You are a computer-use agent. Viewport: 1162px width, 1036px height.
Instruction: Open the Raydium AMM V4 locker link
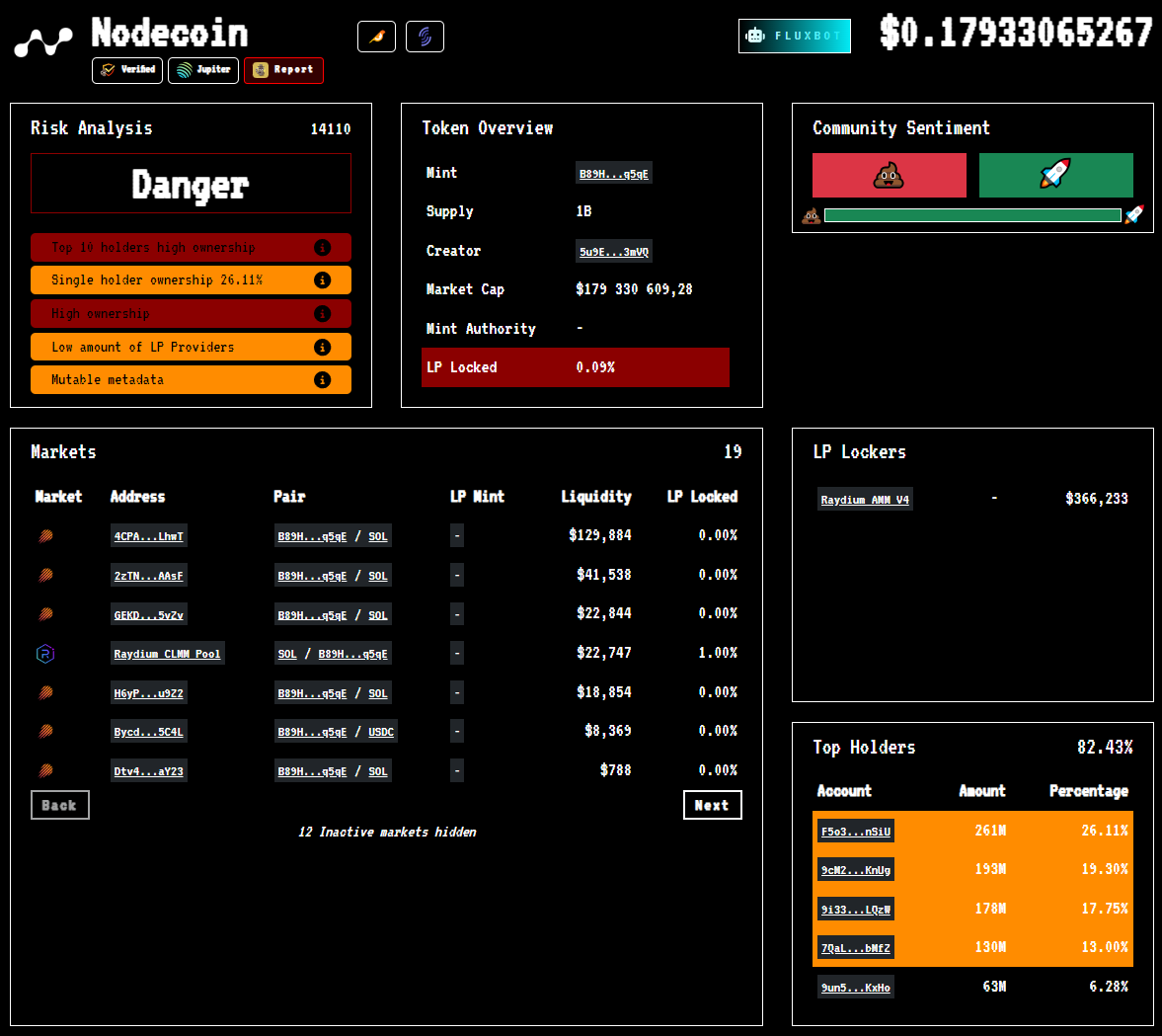865,499
